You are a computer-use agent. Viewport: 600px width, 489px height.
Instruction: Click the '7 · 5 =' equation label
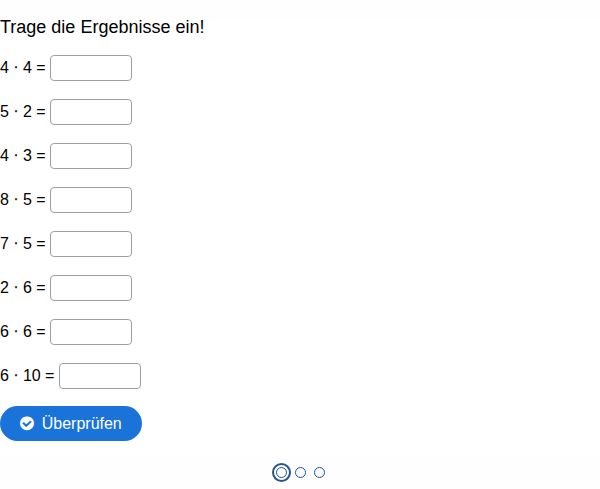[23, 244]
